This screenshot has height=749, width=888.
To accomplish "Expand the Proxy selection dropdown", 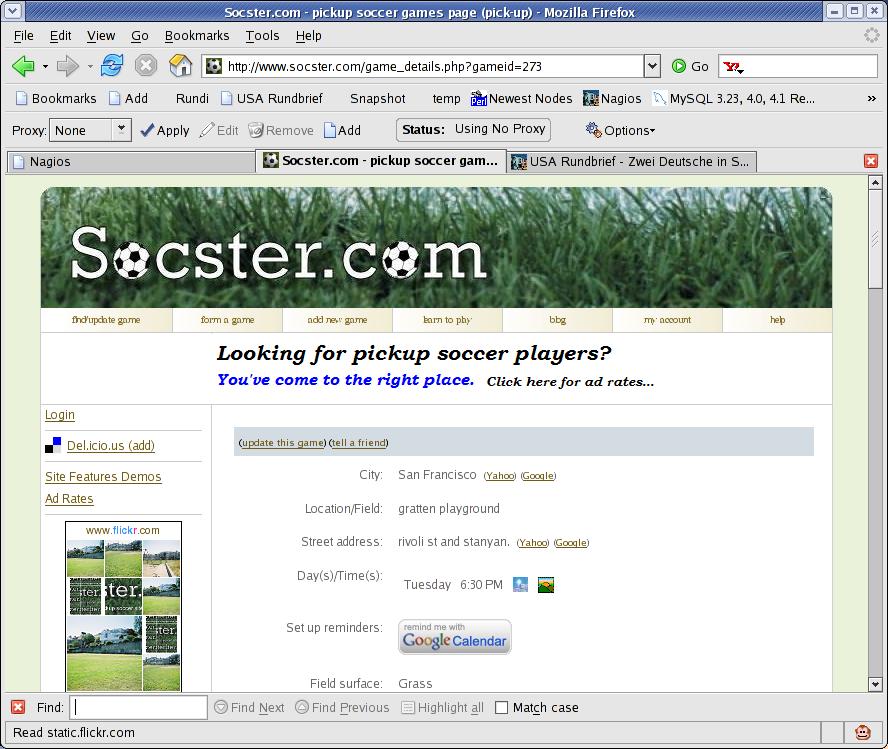I will (x=121, y=129).
